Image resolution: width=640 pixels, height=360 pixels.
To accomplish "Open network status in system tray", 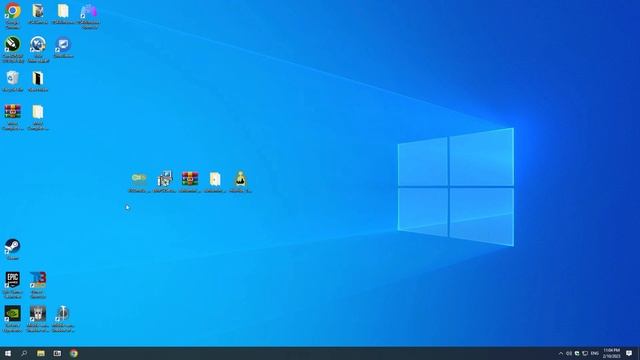I will (x=585, y=353).
